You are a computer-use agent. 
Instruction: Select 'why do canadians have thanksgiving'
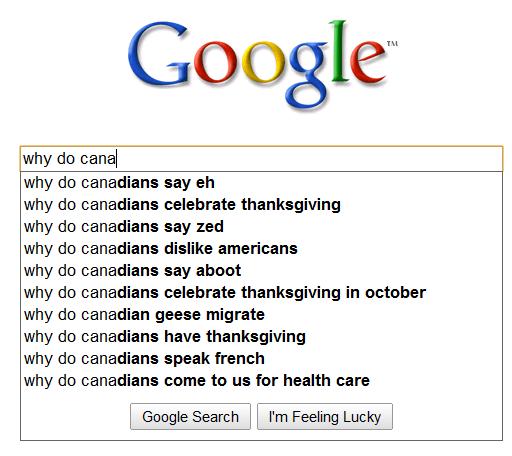pyautogui.click(x=261, y=337)
